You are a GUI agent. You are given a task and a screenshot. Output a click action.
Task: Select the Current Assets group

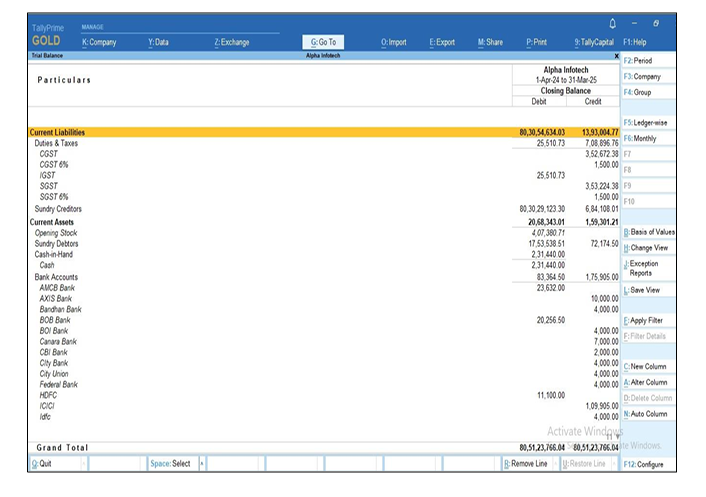tap(324, 222)
